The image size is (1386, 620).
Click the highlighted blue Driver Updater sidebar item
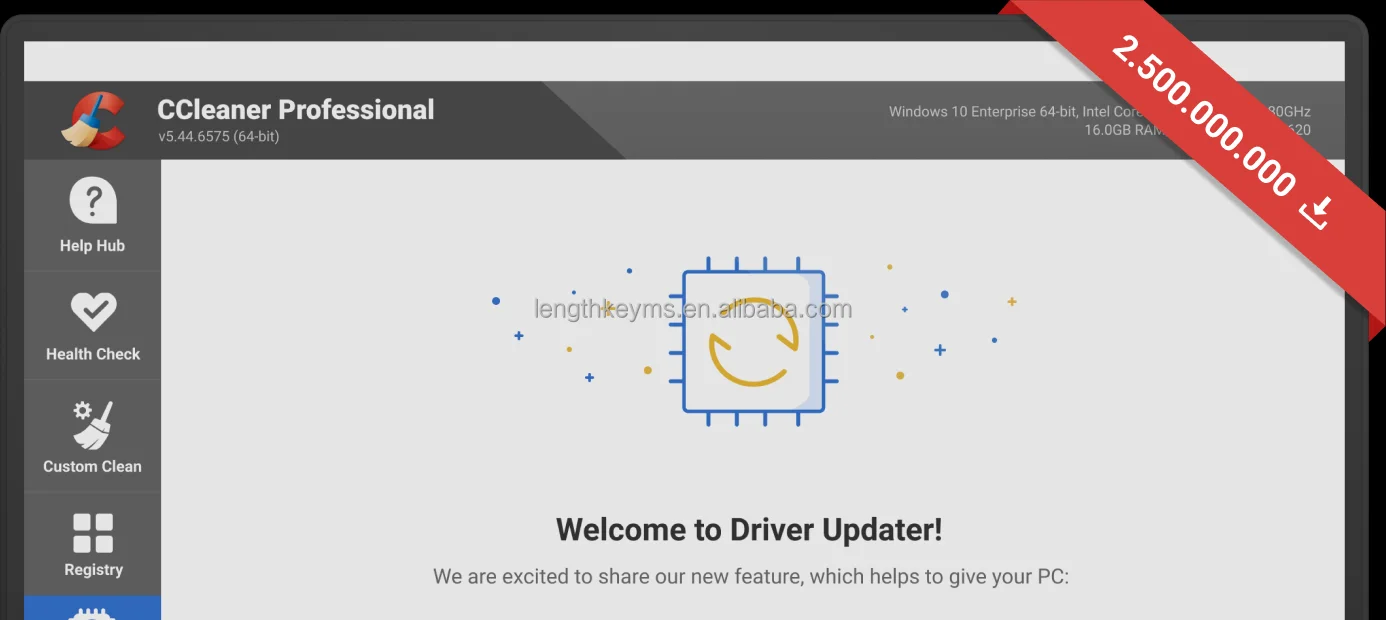point(92,608)
